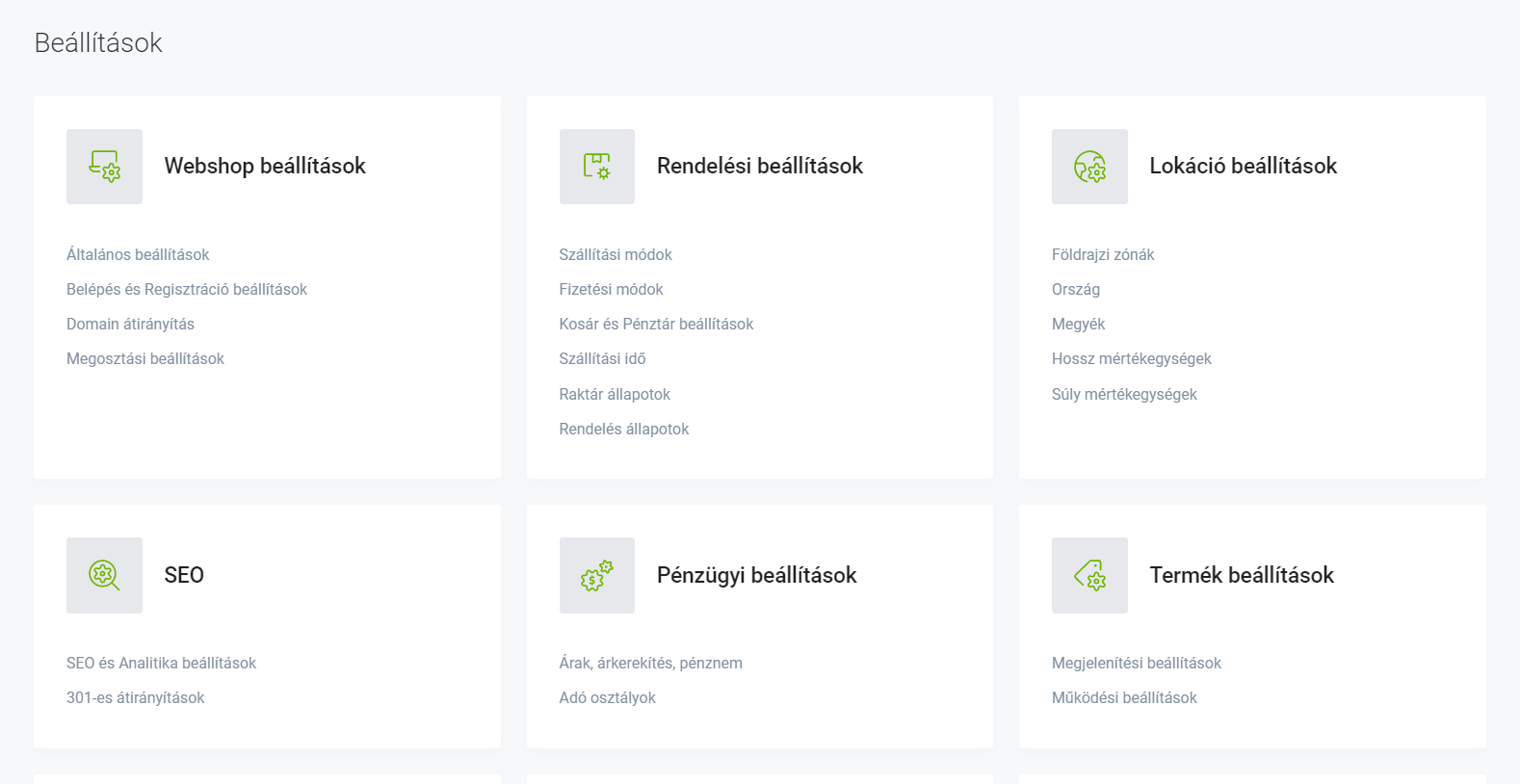Click the Lokáció beállítások globe-gear icon
This screenshot has width=1520, height=784.
point(1089,167)
